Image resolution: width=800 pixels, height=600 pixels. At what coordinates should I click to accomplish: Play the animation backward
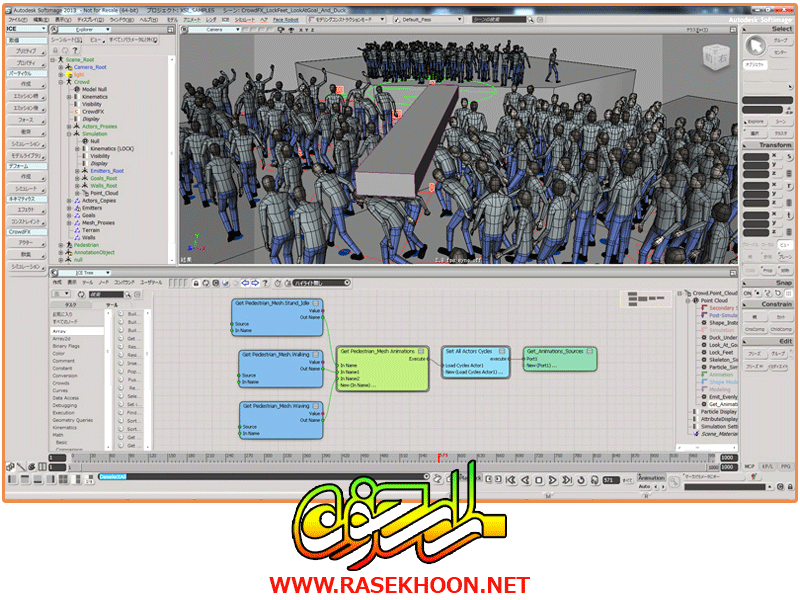point(525,480)
